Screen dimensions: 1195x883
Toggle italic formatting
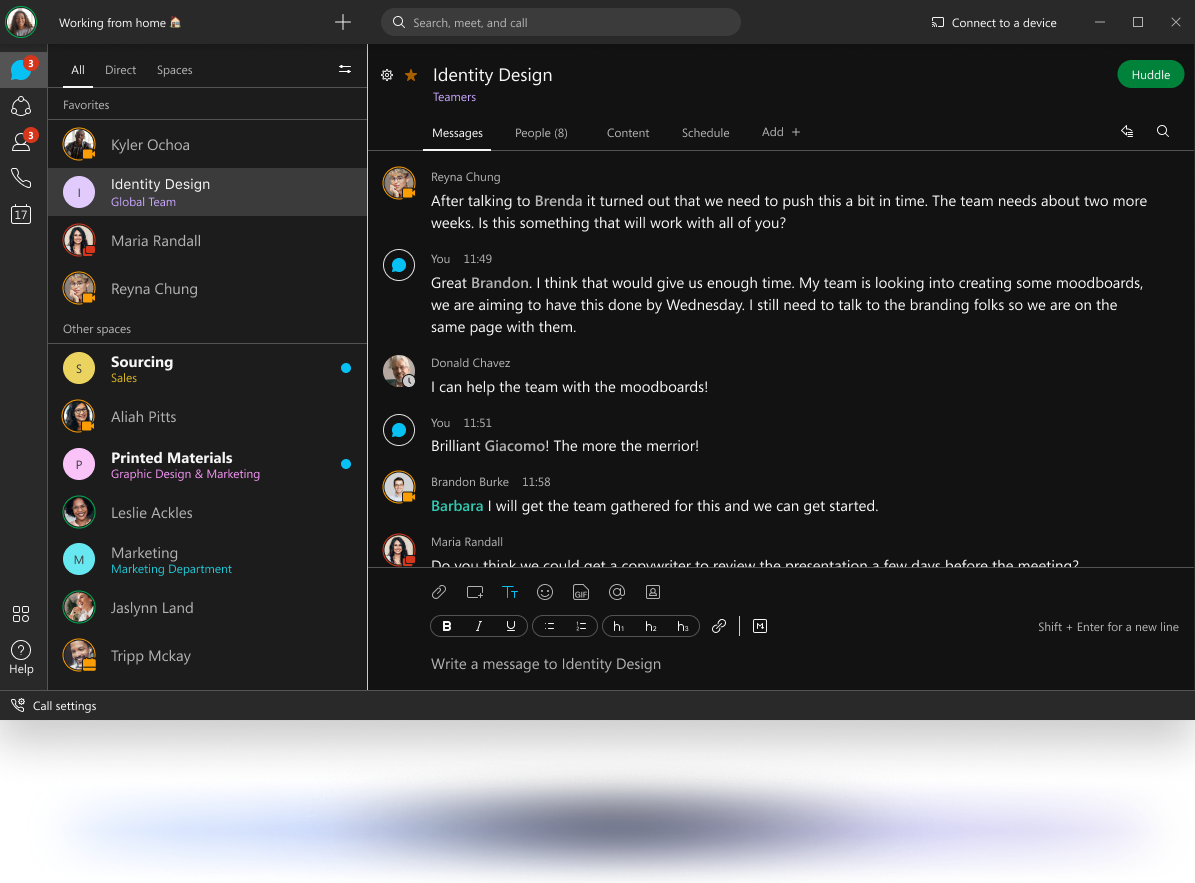point(479,626)
